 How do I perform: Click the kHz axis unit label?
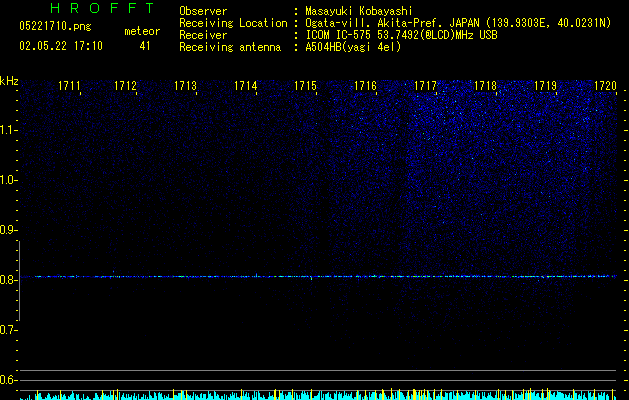9,81
